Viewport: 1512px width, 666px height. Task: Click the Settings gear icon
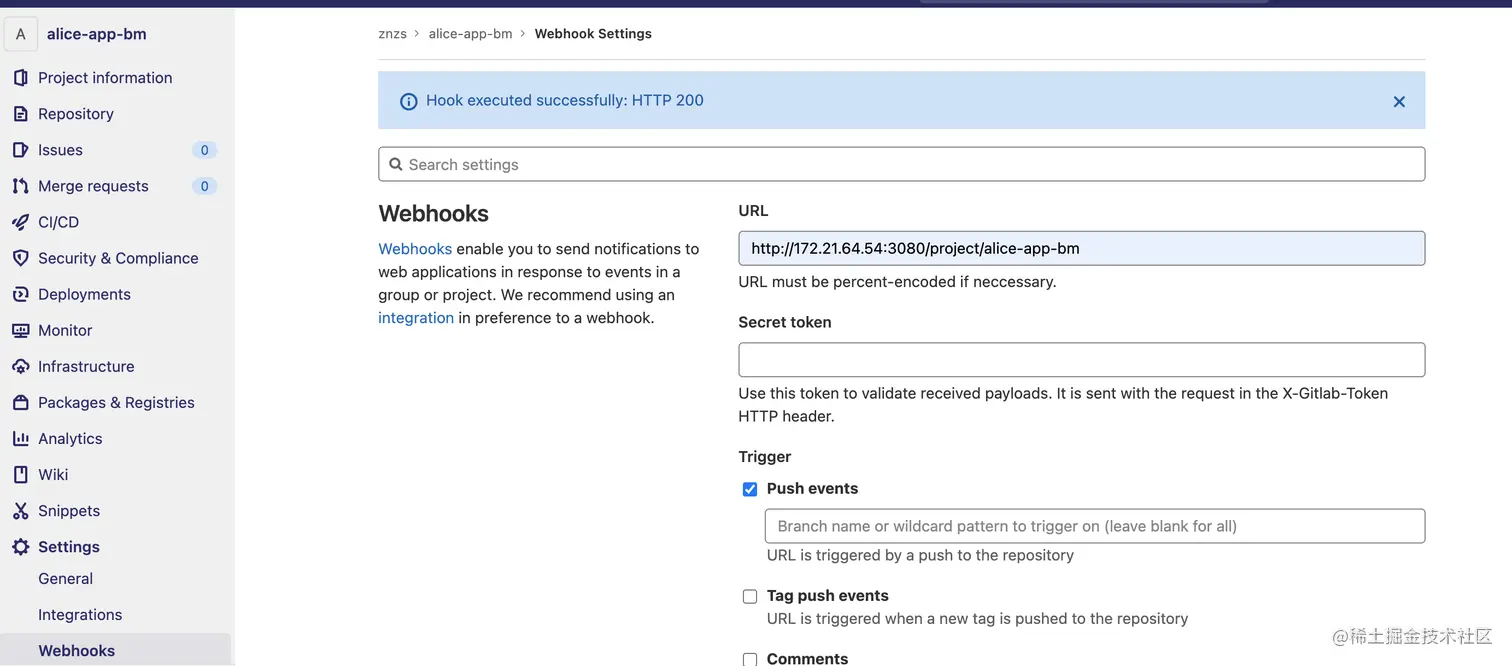(x=20, y=547)
